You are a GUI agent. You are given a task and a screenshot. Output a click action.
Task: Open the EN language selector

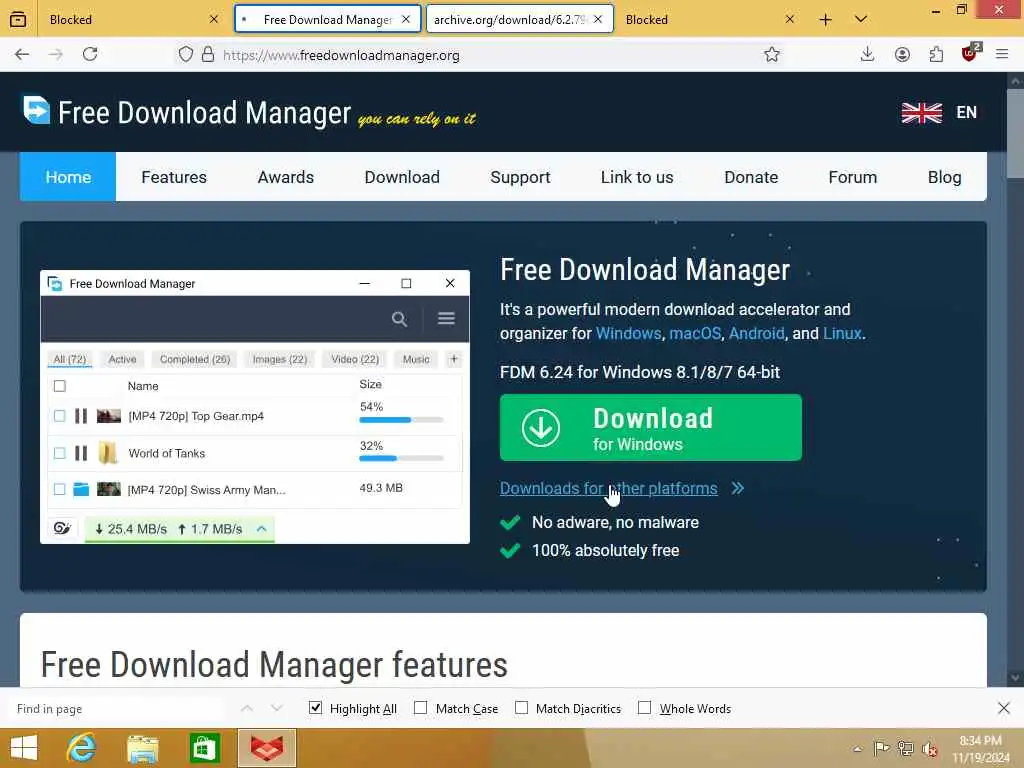tap(967, 112)
